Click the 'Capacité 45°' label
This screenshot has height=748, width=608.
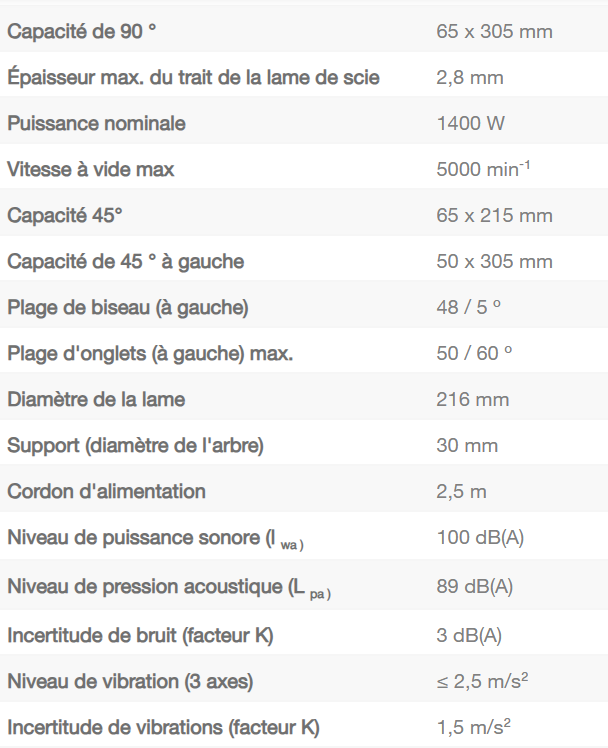[x=68, y=215]
